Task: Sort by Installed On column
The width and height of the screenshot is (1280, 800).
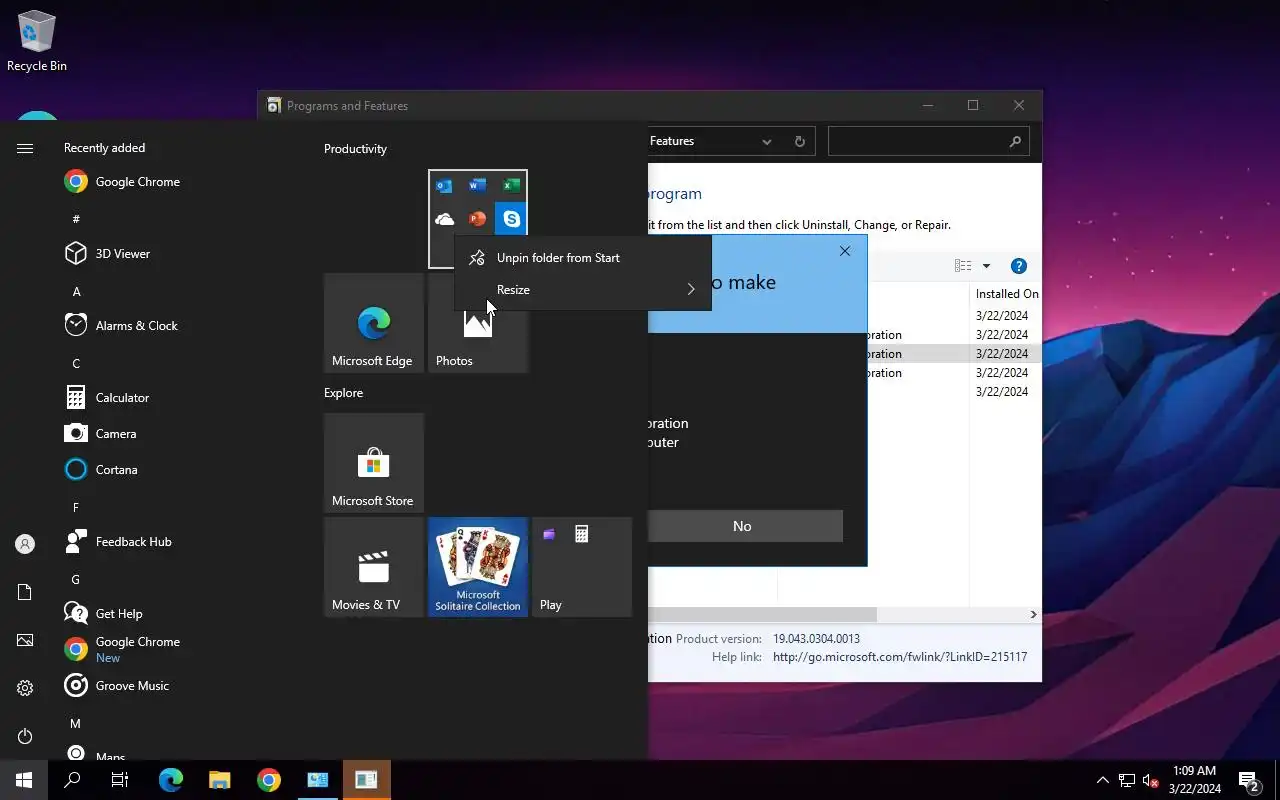Action: [x=1006, y=294]
